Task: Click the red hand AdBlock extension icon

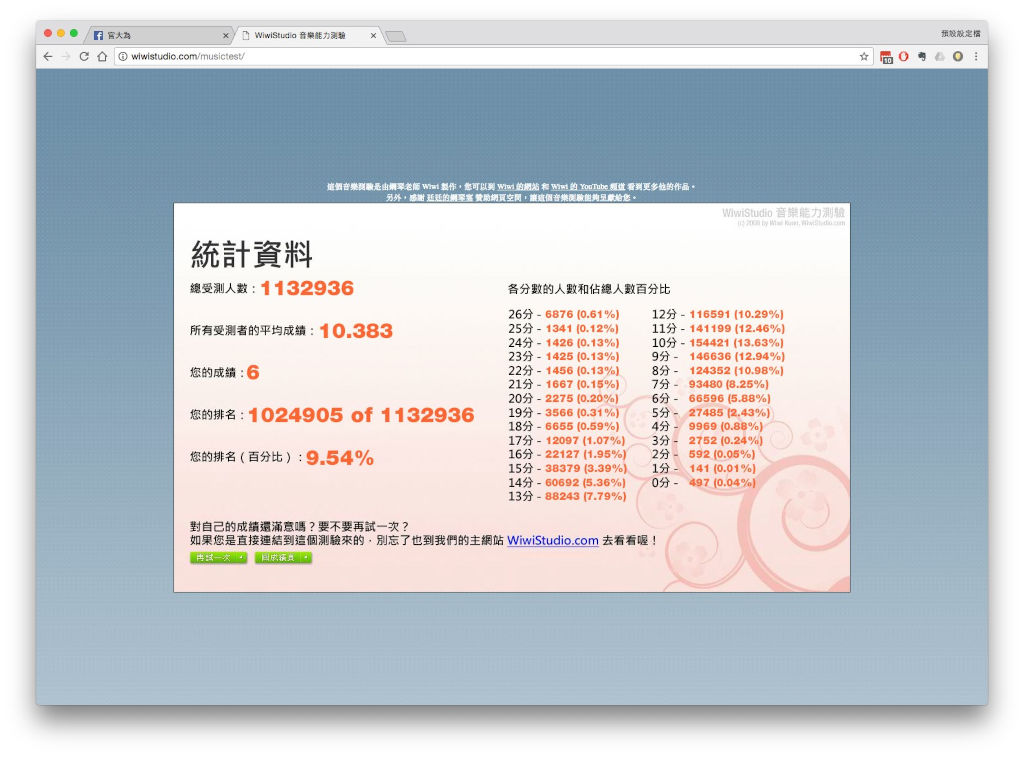Action: pyautogui.click(x=904, y=57)
